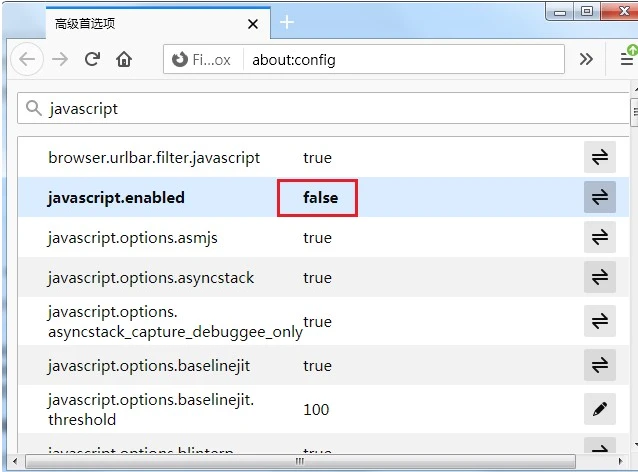Click the about:config address bar
The image size is (638, 472).
(400, 60)
